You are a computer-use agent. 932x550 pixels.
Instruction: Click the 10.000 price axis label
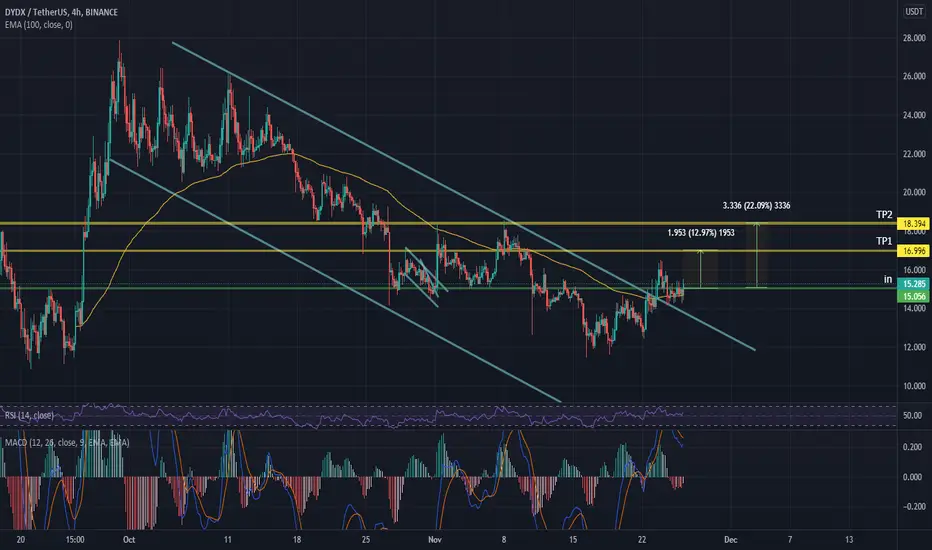[914, 386]
